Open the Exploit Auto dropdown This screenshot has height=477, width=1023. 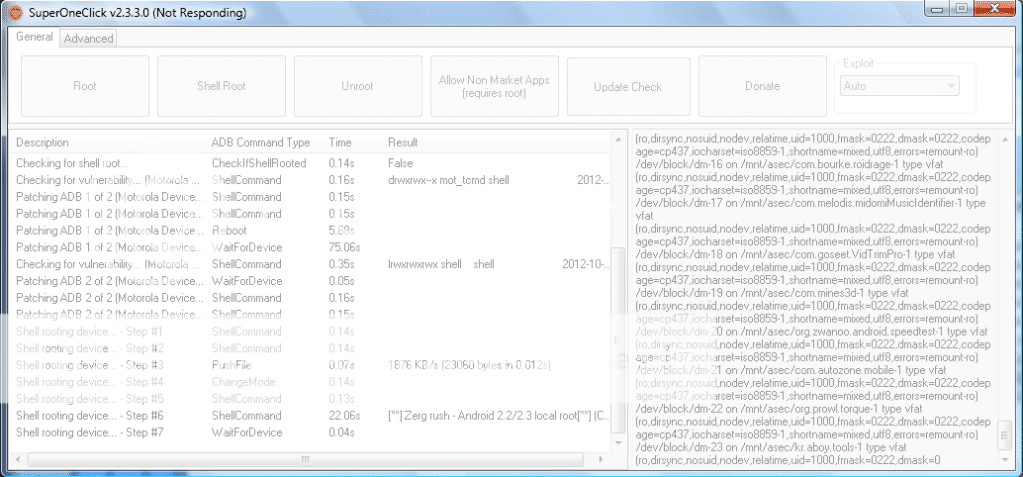click(899, 85)
